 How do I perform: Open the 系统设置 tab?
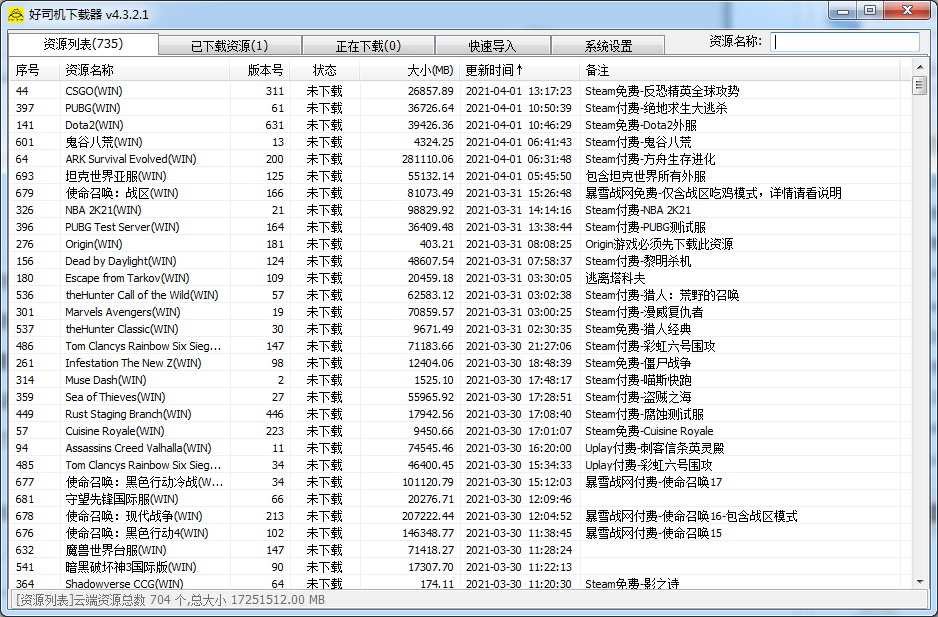[607, 45]
